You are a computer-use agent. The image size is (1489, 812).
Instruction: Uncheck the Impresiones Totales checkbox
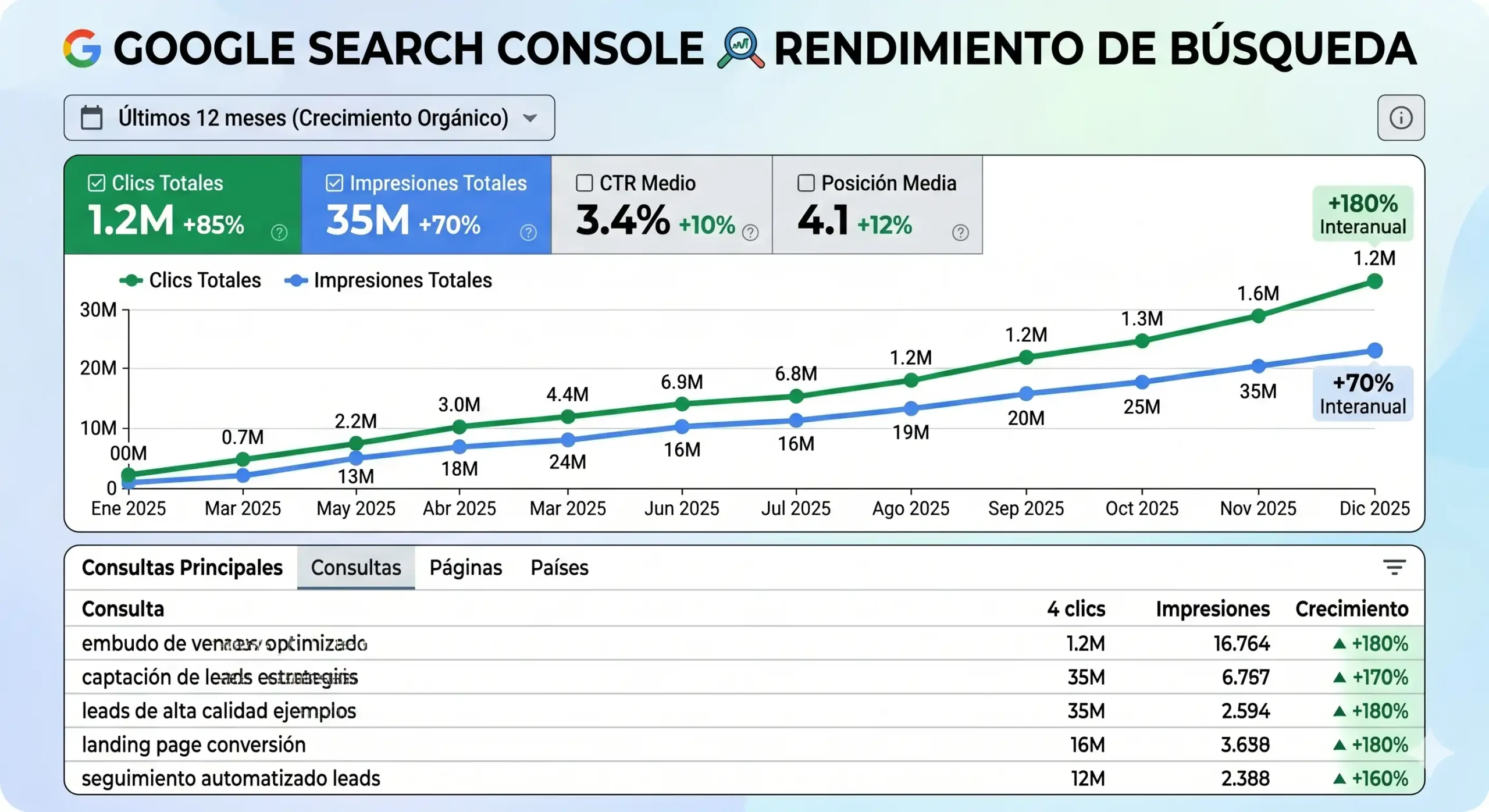[334, 183]
